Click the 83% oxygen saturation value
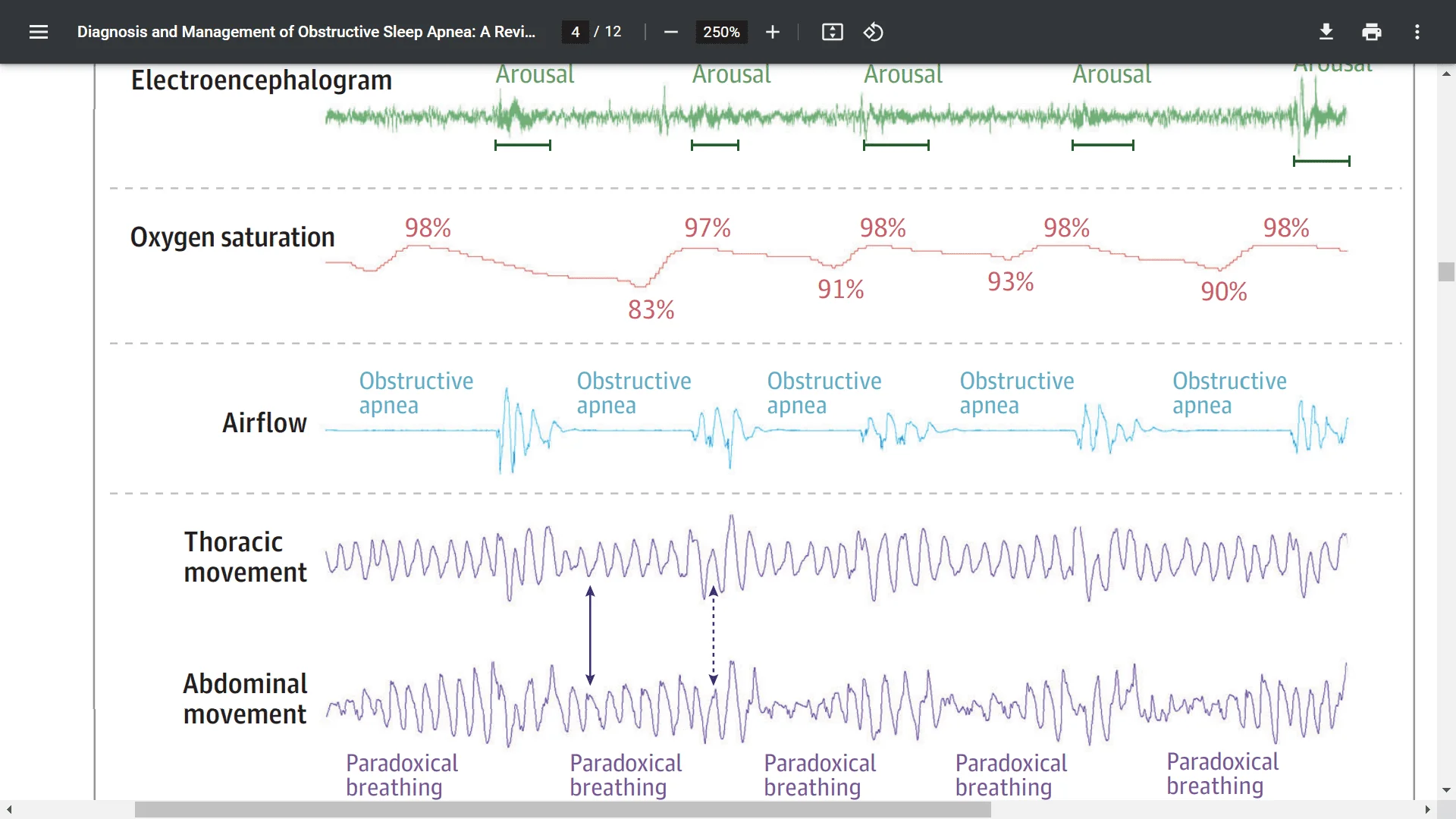The height and width of the screenshot is (819, 1456). (651, 309)
